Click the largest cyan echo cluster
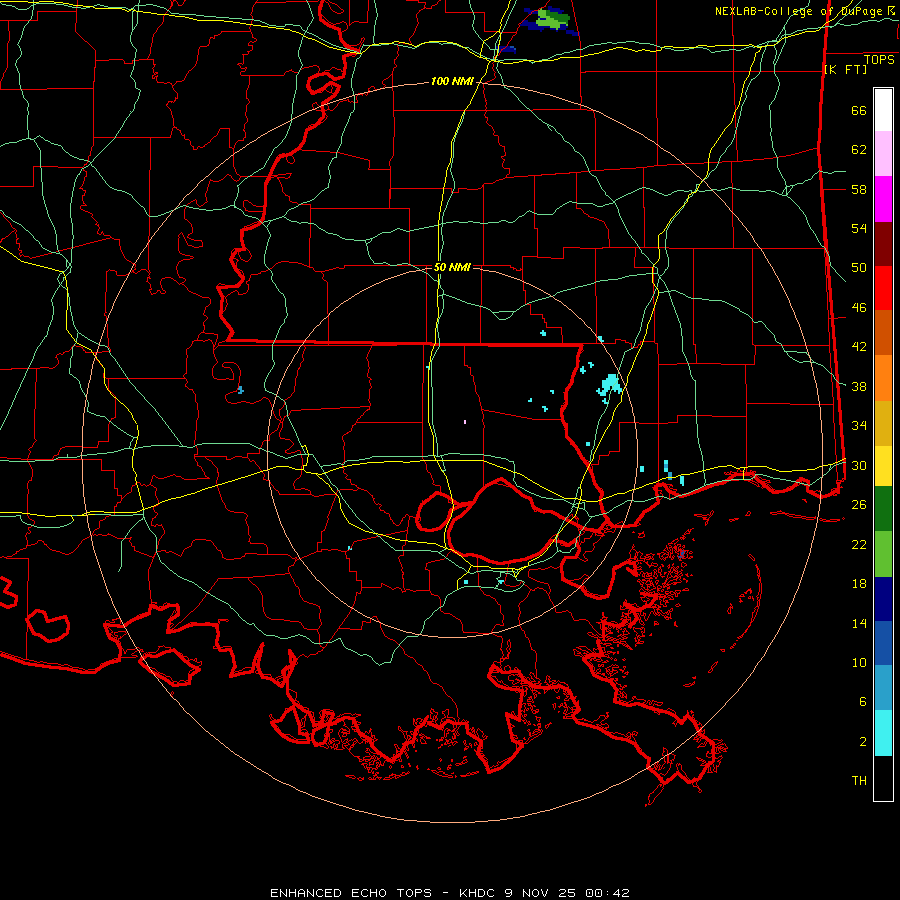The image size is (900, 900). (x=610, y=385)
